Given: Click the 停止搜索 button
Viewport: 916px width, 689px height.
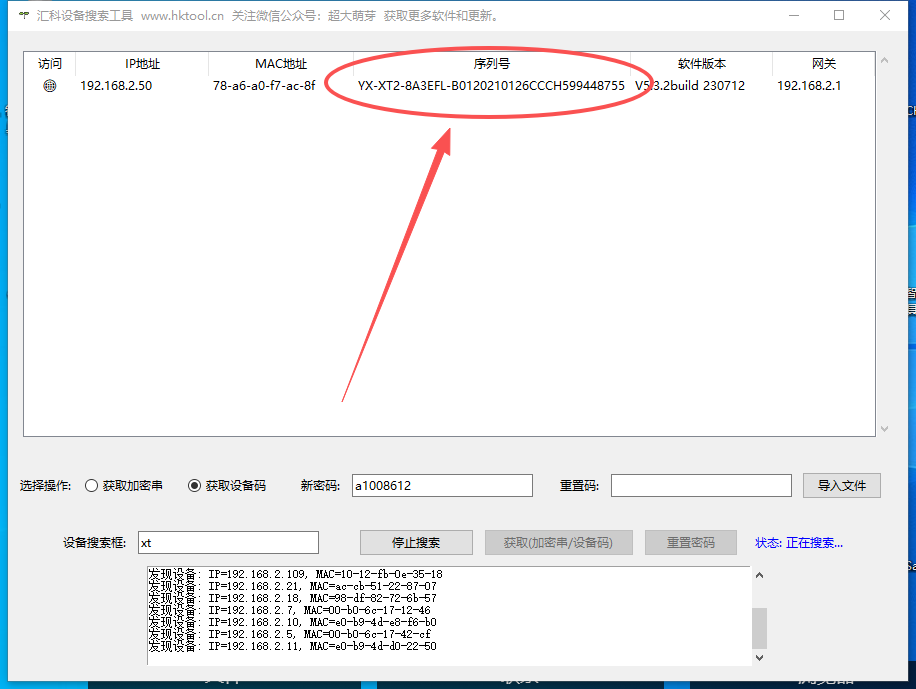Looking at the screenshot, I should click(x=416, y=542).
